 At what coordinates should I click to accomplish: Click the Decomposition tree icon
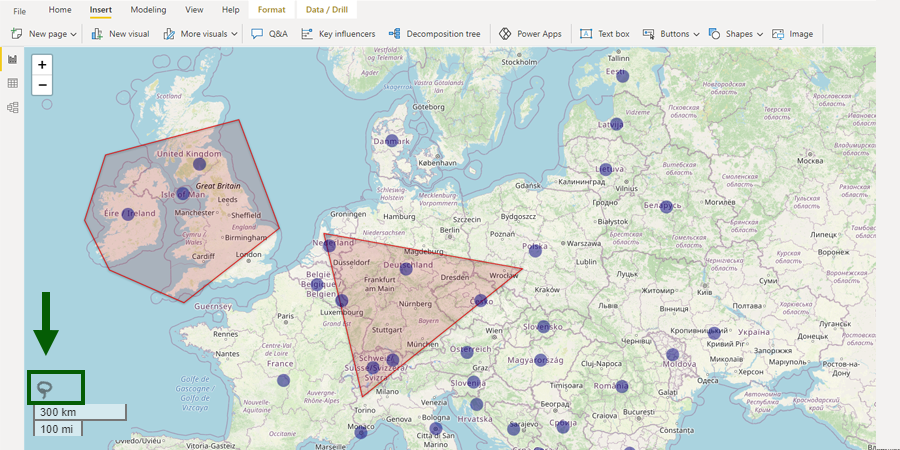[394, 34]
